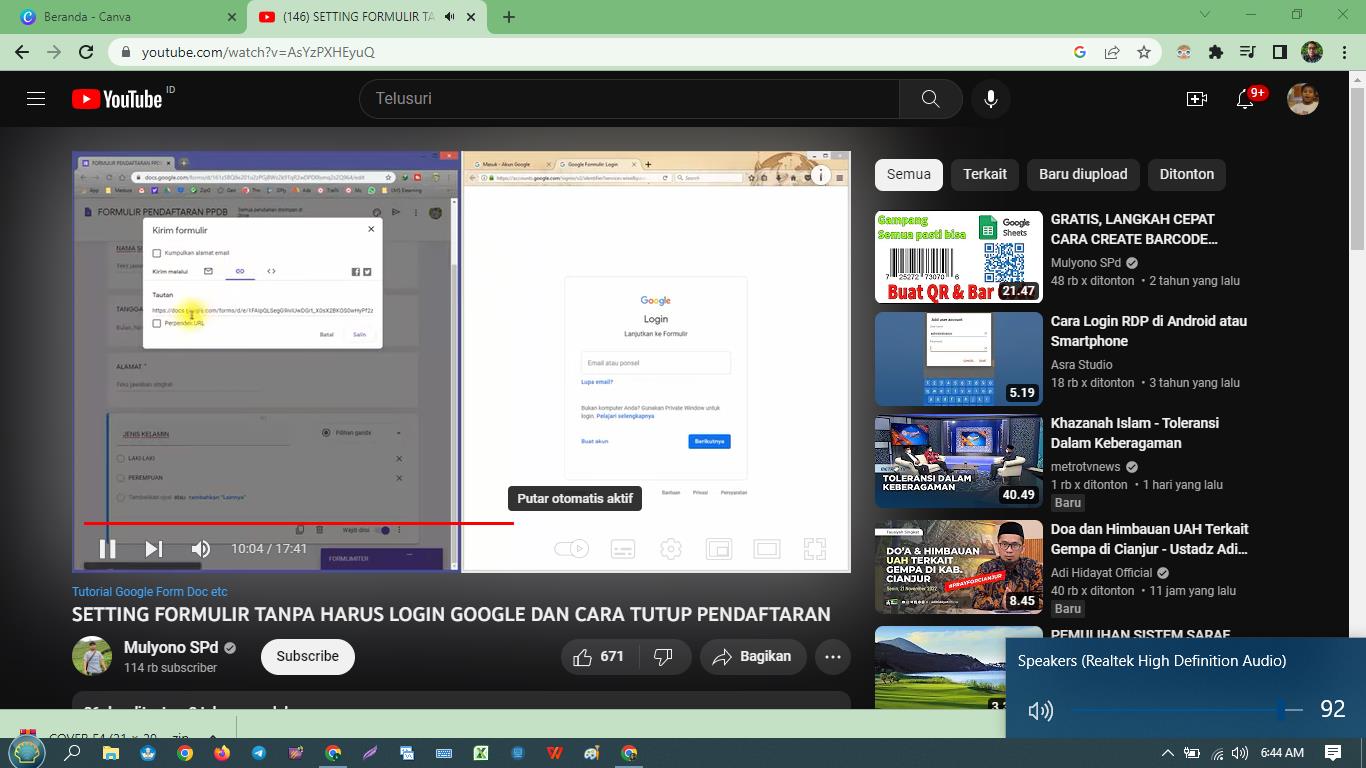Enter fullscreen mode in player
The height and width of the screenshot is (768, 1366).
point(815,548)
